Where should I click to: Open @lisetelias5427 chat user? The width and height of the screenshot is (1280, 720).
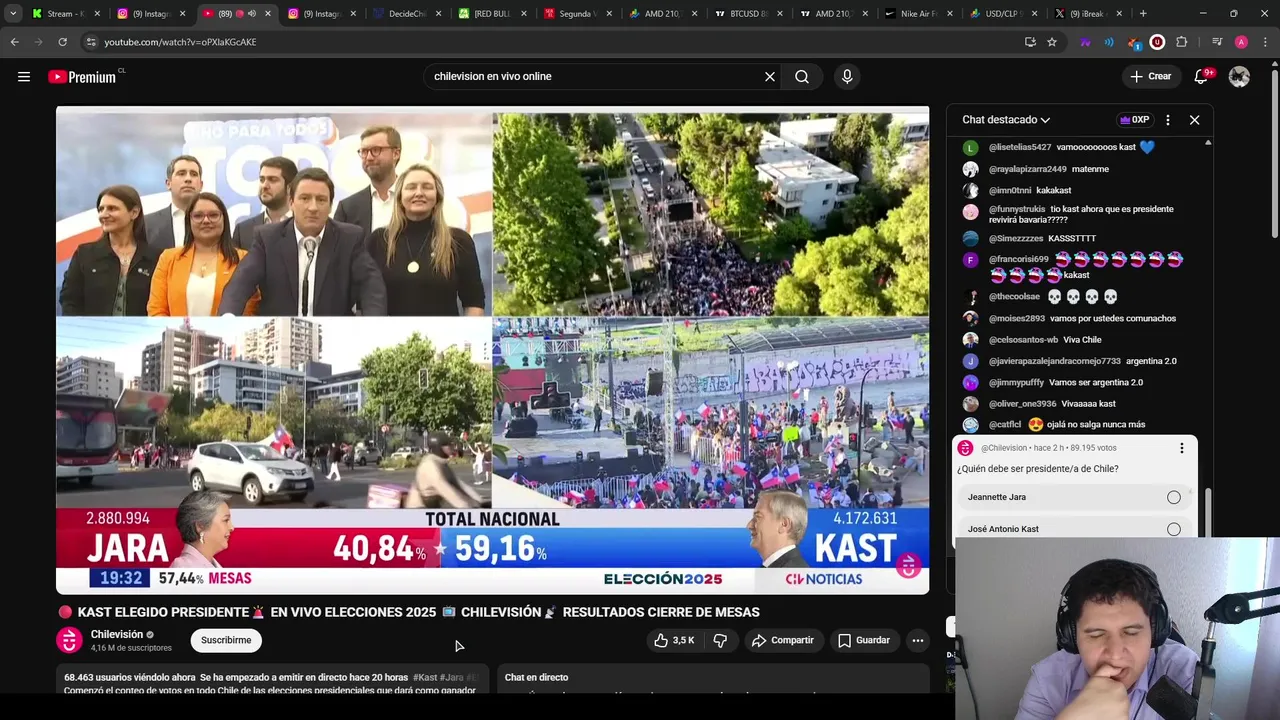pos(1019,147)
